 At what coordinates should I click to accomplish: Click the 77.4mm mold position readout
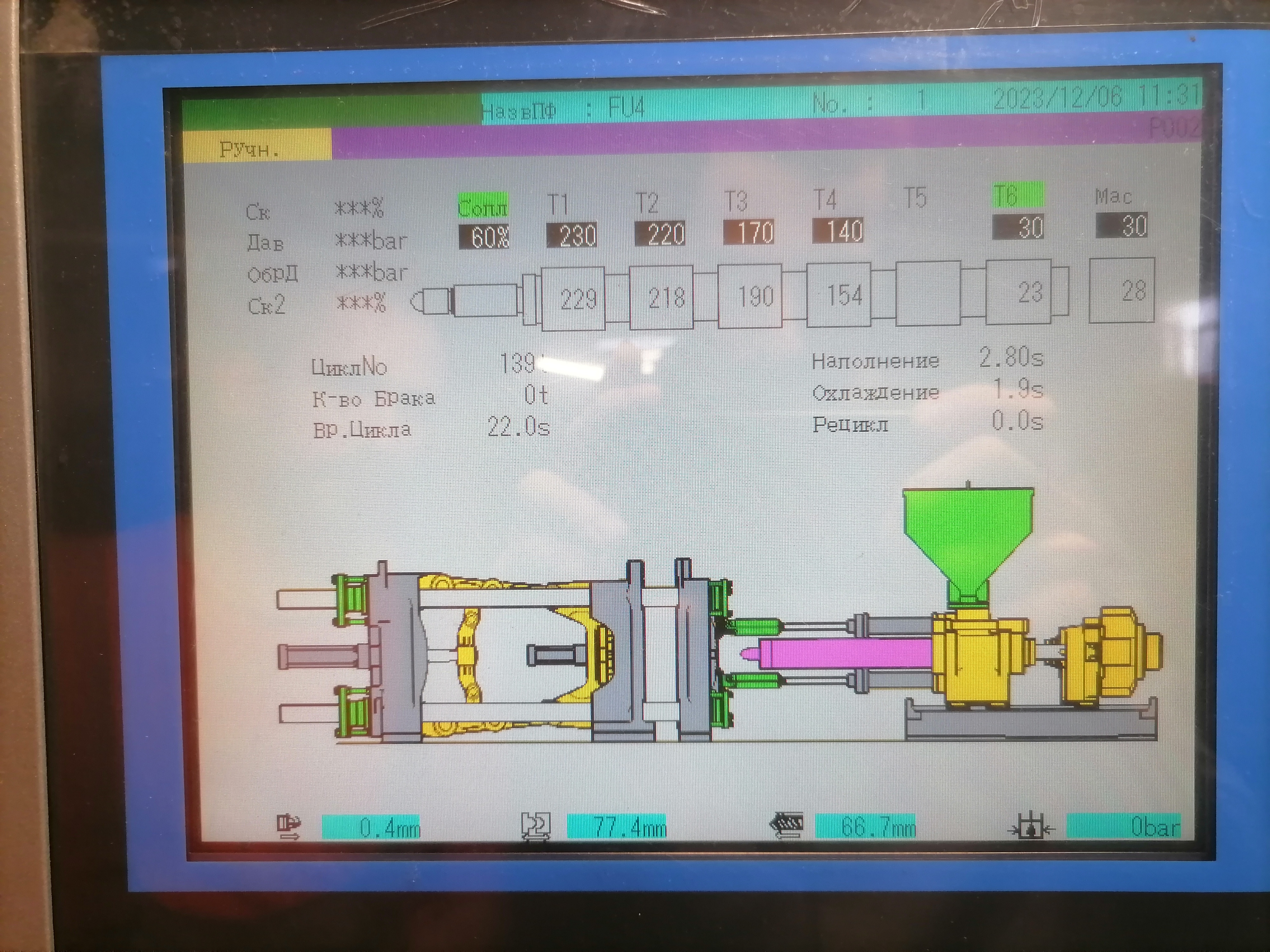pyautogui.click(x=617, y=827)
